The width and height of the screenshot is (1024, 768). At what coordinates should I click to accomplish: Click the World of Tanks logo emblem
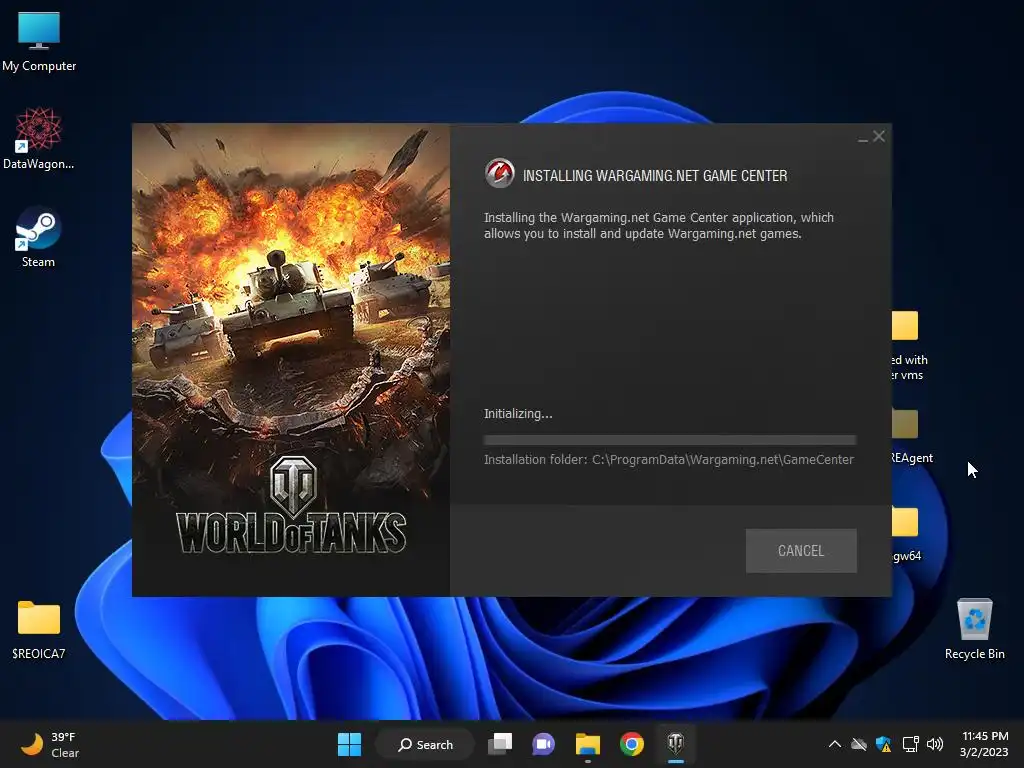(x=293, y=487)
